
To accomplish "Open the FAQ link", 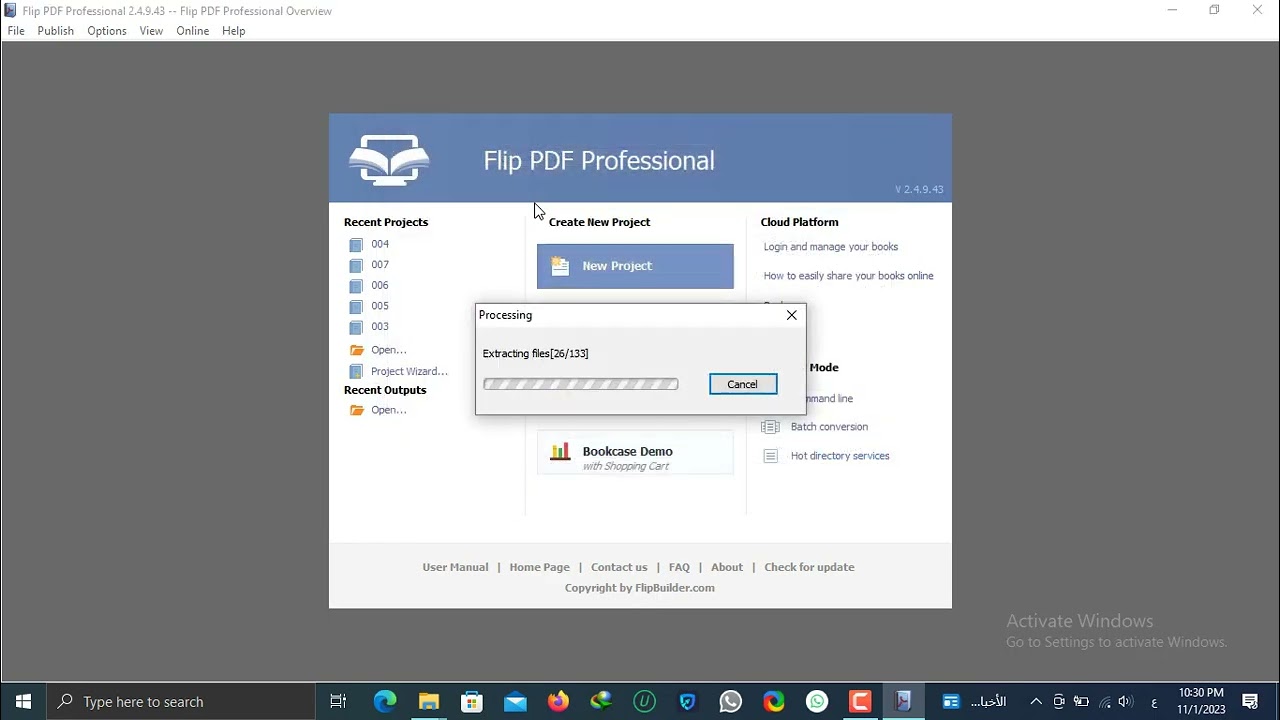I will (679, 567).
